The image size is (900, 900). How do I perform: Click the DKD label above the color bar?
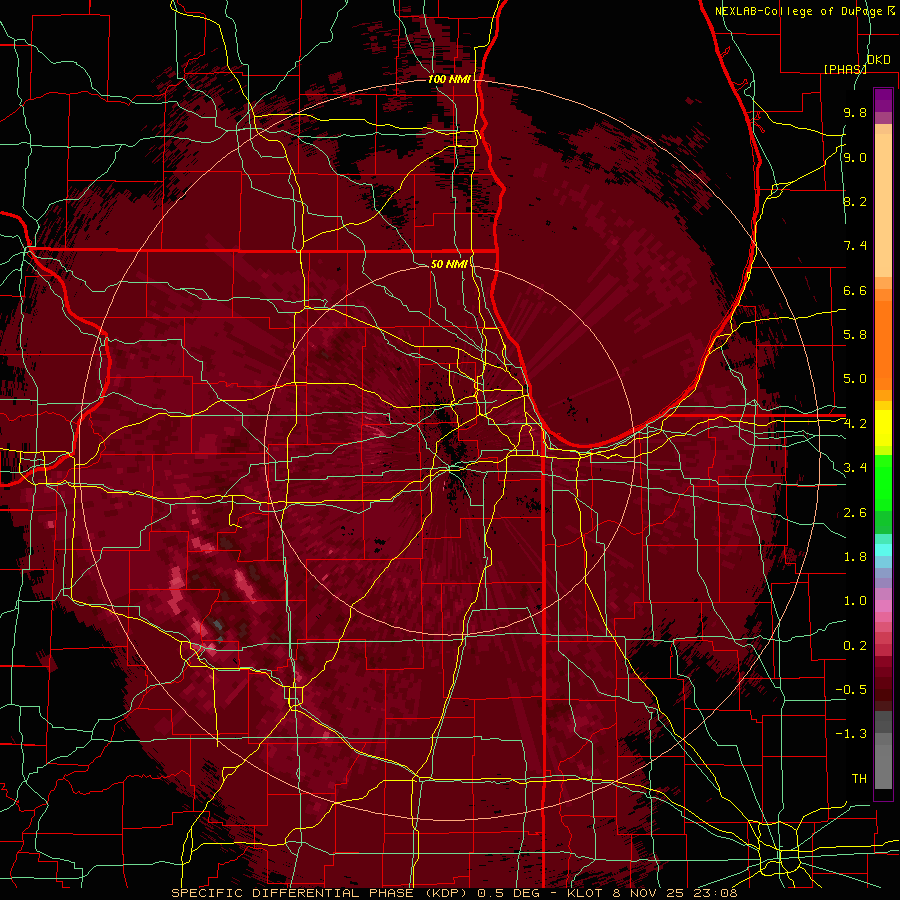pos(878,60)
